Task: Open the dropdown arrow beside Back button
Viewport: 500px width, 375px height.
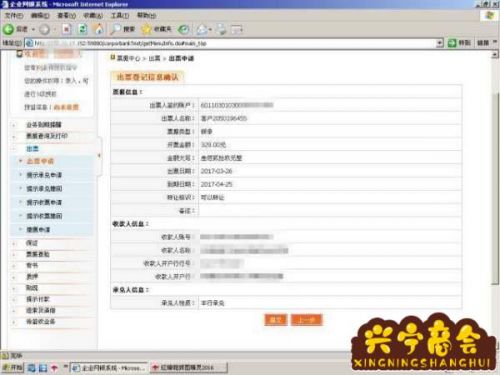Action: point(33,30)
